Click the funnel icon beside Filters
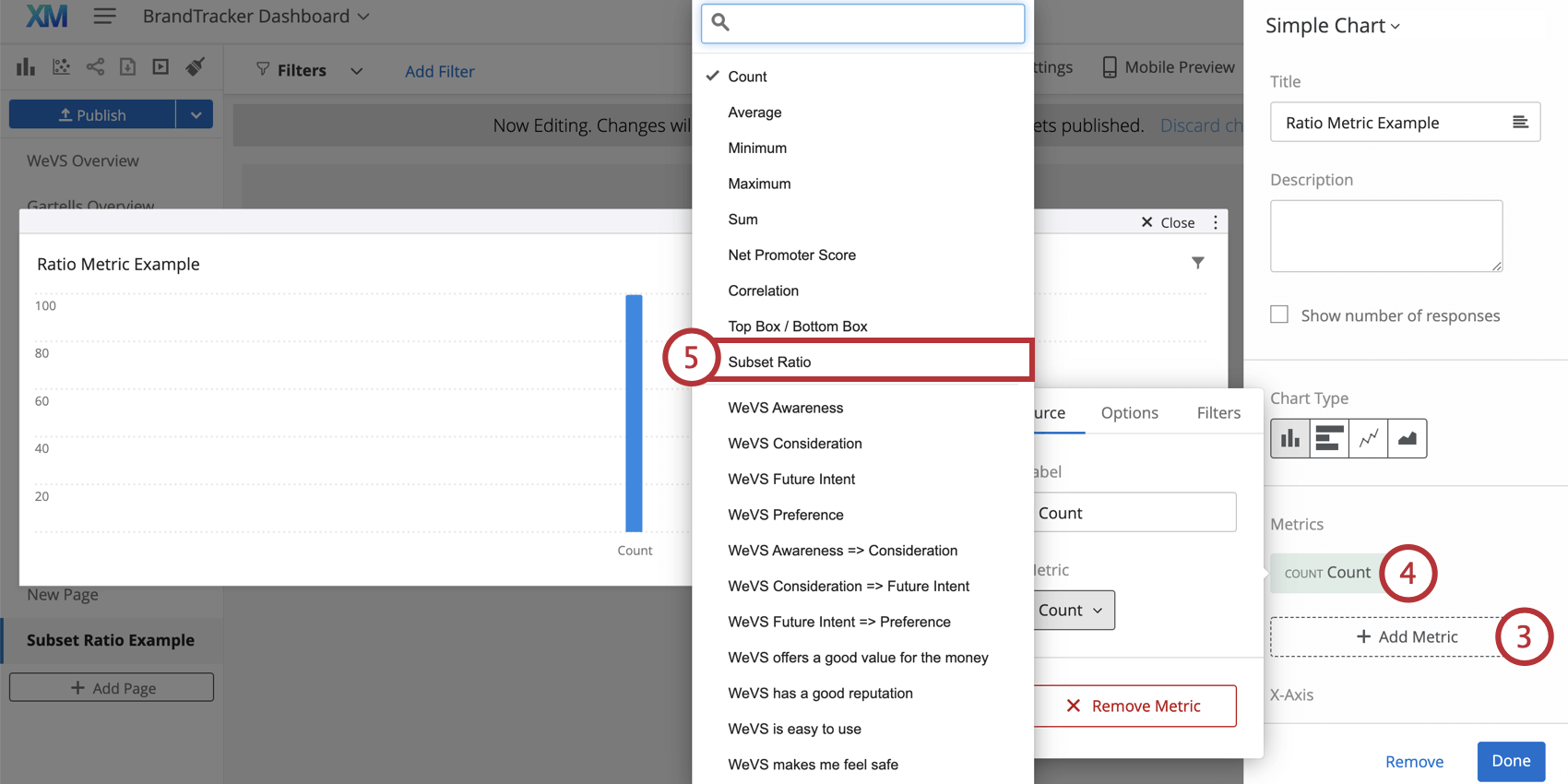Screen dimensions: 1568x784 (x=263, y=69)
